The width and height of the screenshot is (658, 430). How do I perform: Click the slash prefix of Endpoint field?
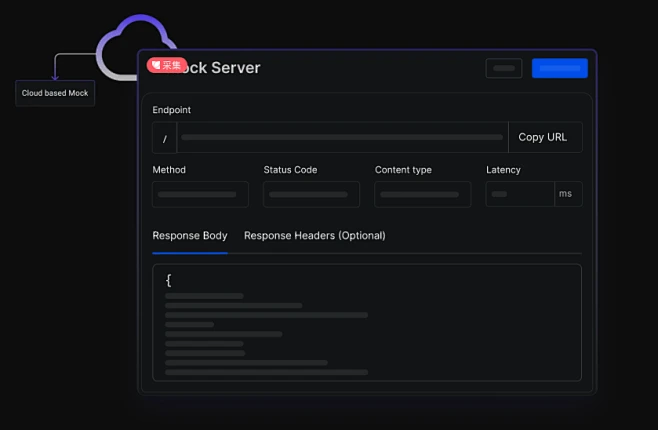coord(164,138)
